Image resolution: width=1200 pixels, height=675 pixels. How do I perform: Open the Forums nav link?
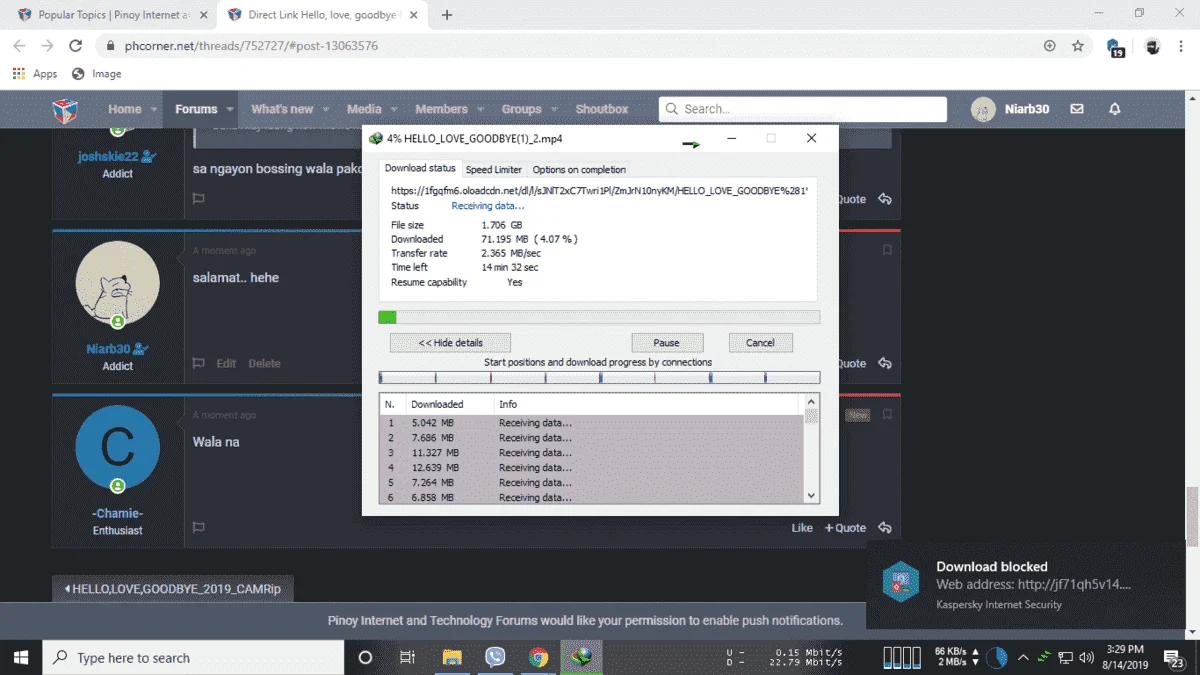click(196, 109)
